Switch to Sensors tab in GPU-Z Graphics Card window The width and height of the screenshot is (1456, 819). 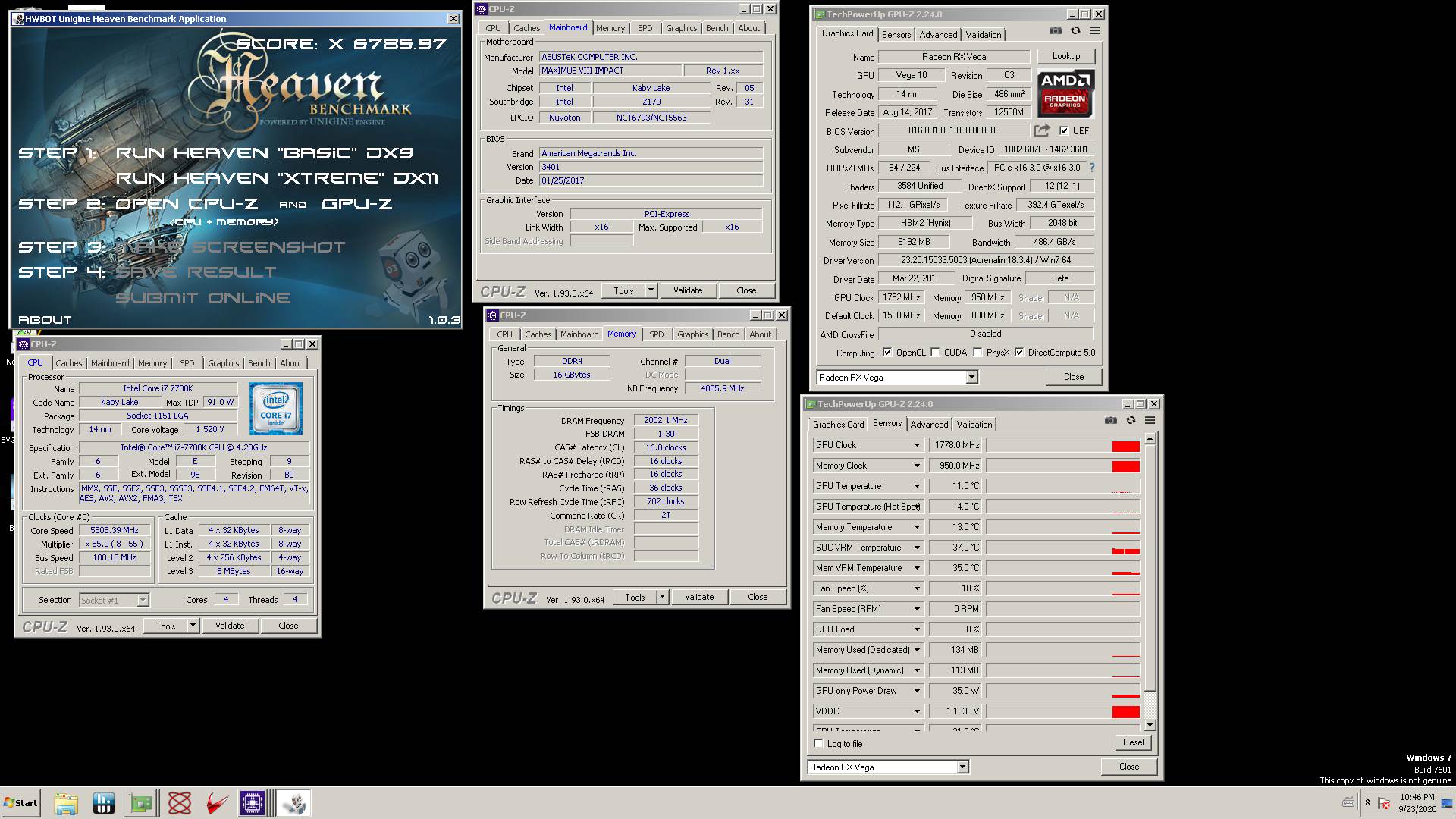(x=896, y=34)
